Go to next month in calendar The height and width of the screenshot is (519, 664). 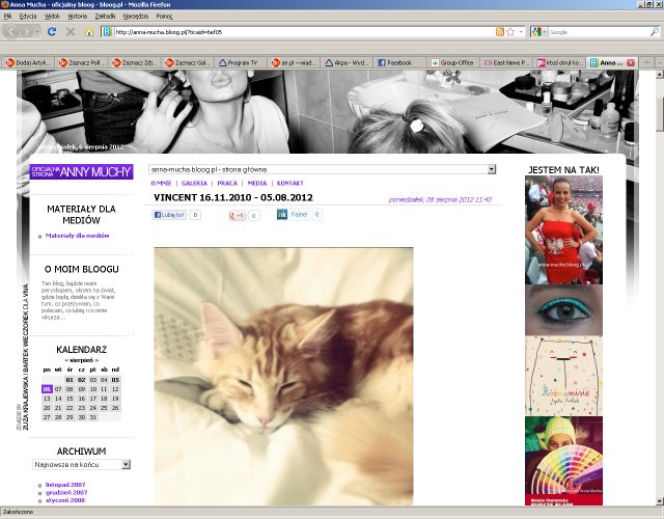97,360
